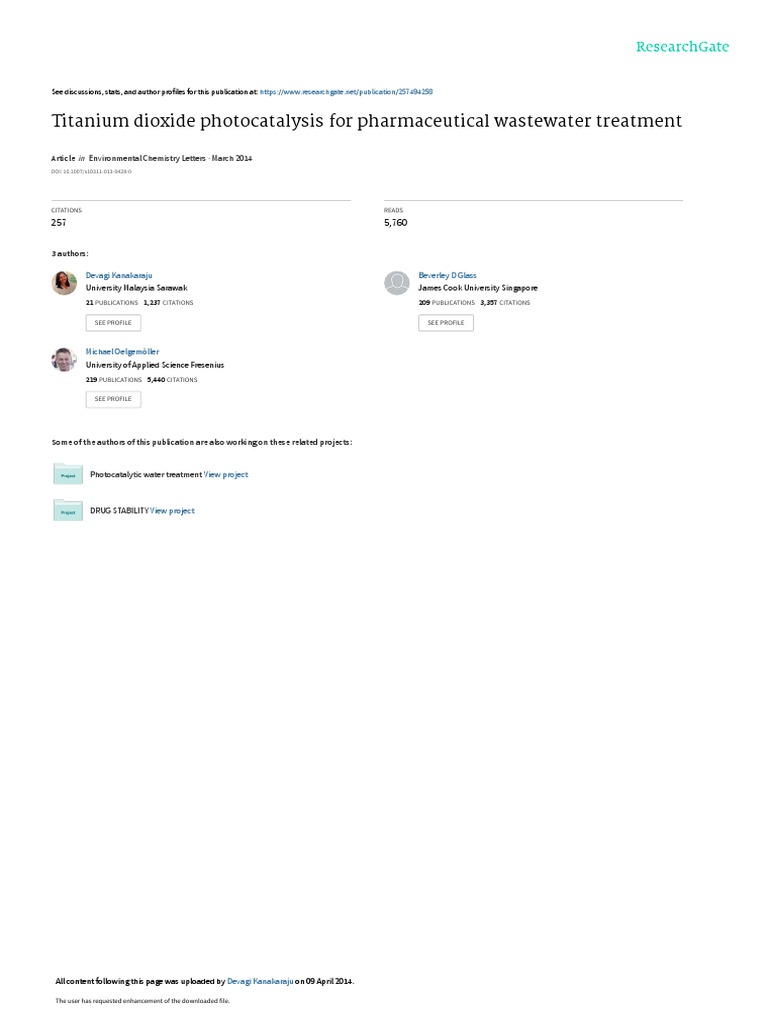Click the ResearchGate logo
This screenshot has height=1024, width=768.
tap(682, 46)
